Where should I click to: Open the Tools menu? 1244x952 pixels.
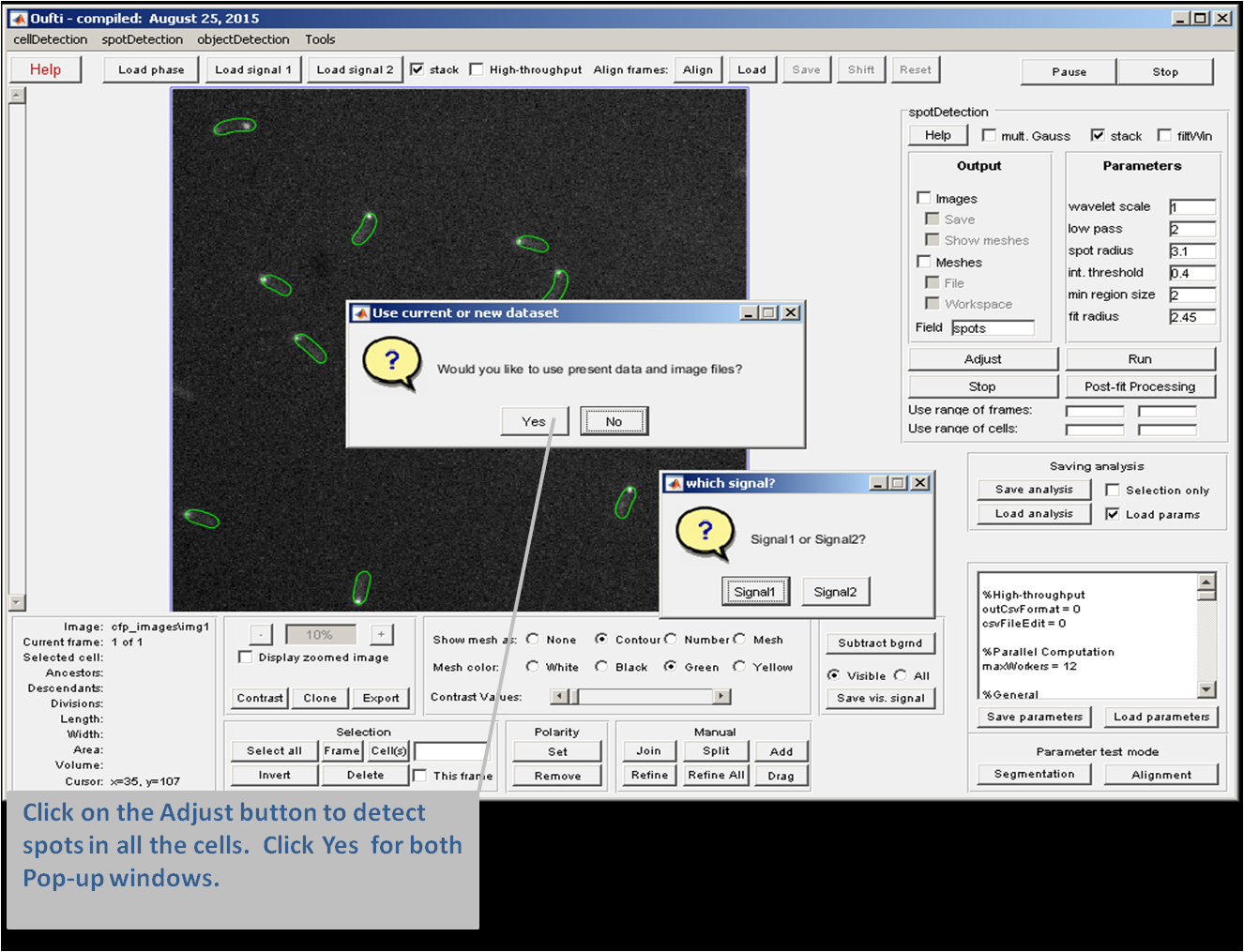click(320, 39)
